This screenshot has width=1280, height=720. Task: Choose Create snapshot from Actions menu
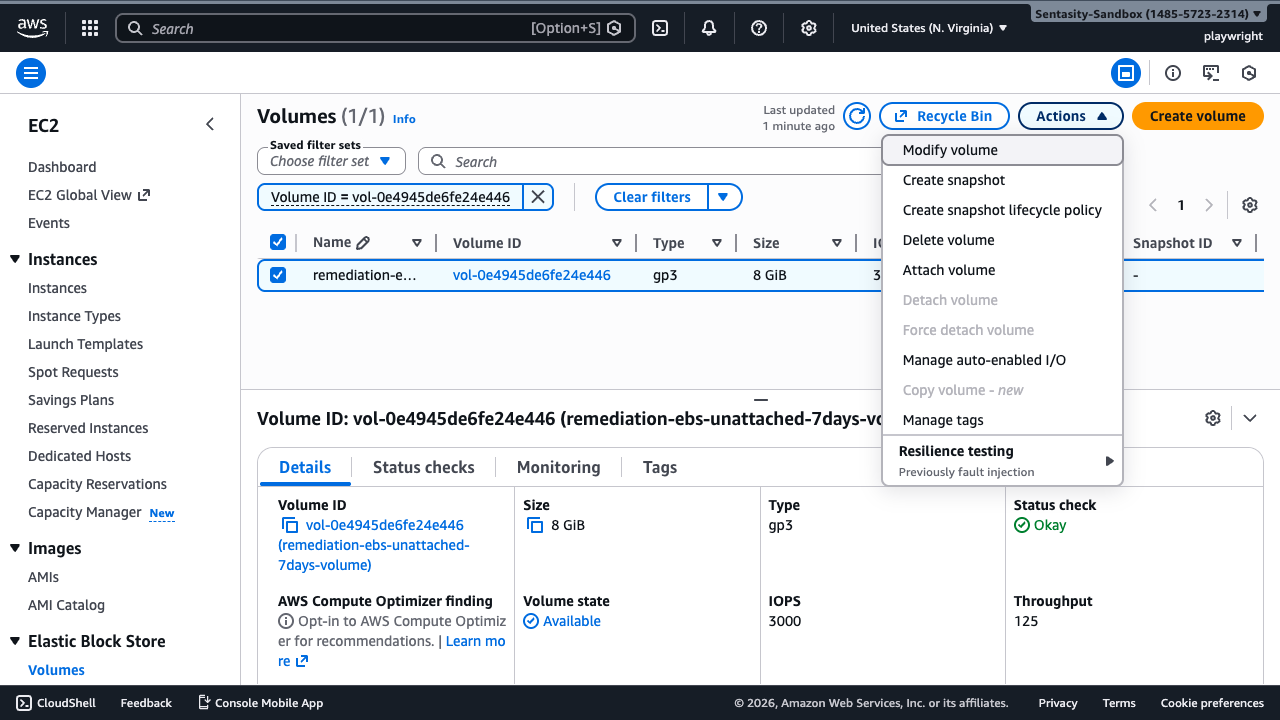pos(954,180)
